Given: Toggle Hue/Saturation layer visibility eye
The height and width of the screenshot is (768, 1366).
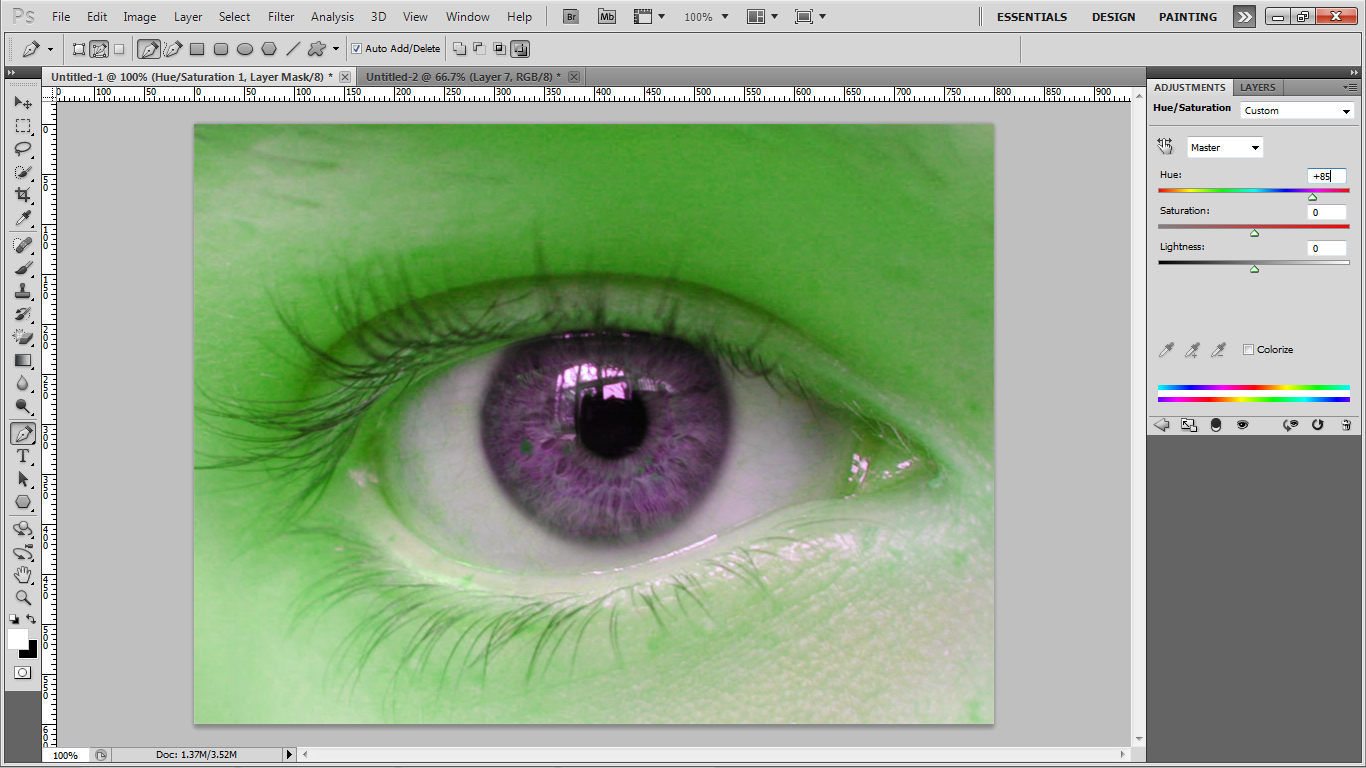Looking at the screenshot, I should click(1242, 425).
